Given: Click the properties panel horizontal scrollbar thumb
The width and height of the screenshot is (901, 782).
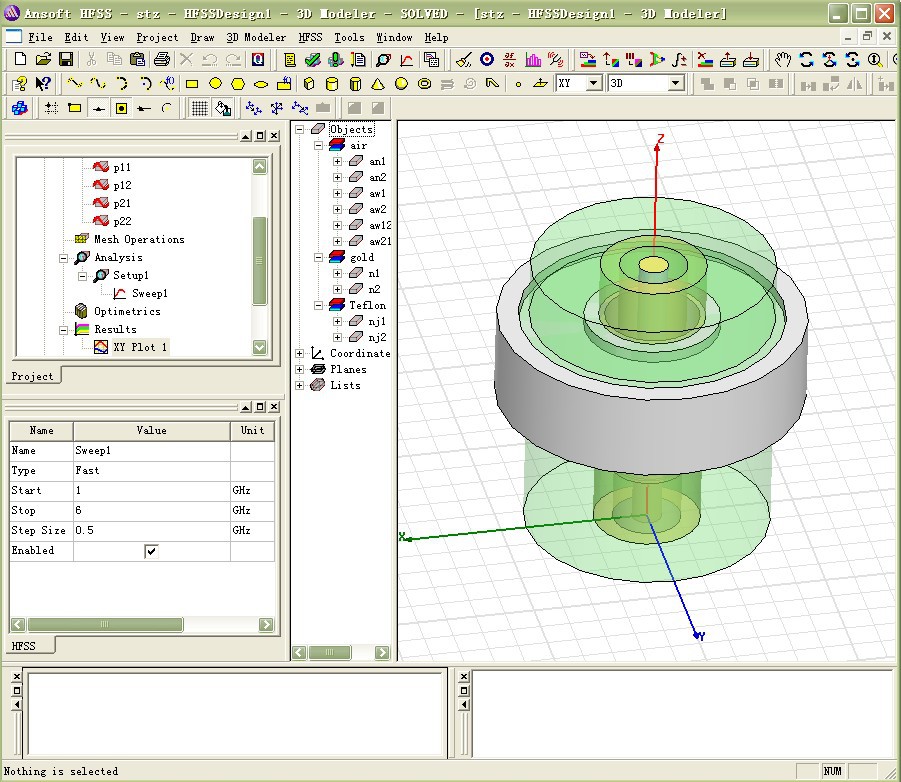Looking at the screenshot, I should 105,624.
